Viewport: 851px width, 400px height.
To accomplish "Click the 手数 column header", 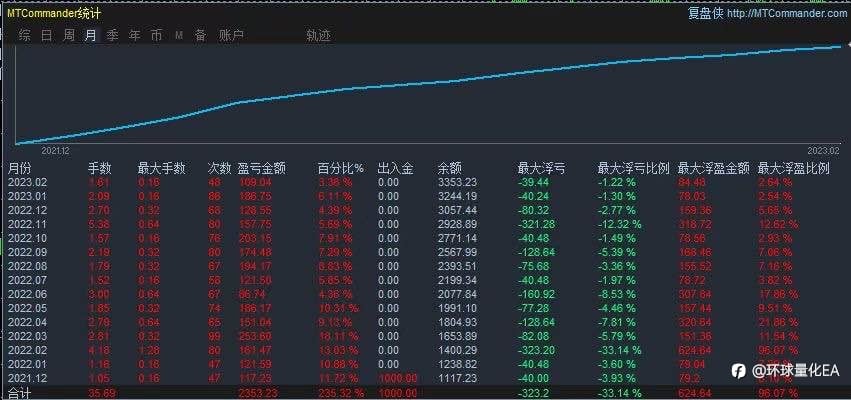I will [x=100, y=168].
